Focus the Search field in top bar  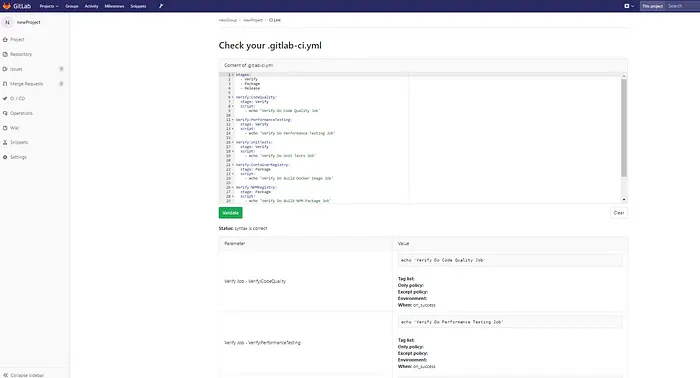(x=682, y=6)
